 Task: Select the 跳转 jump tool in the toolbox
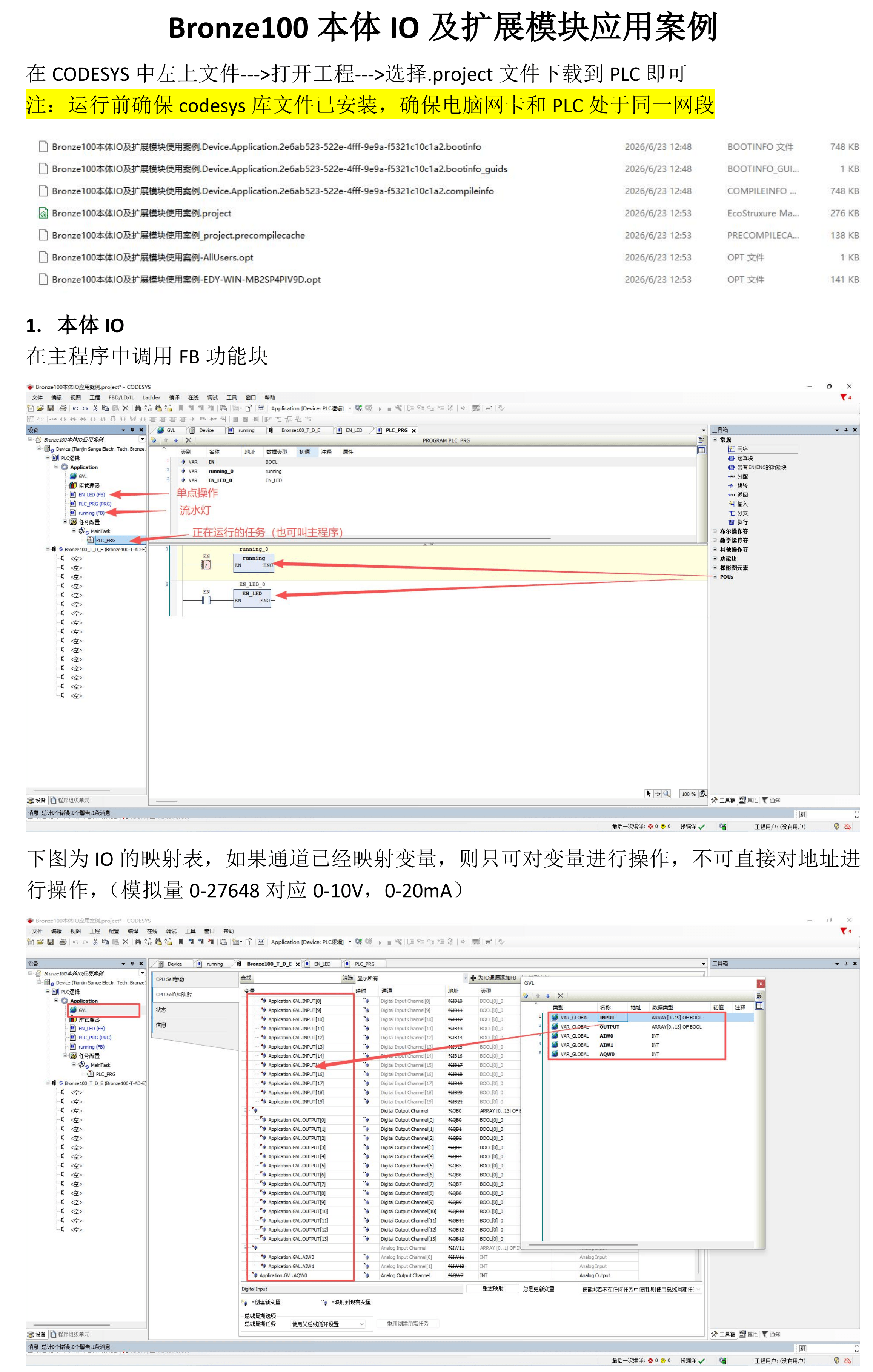(x=738, y=485)
